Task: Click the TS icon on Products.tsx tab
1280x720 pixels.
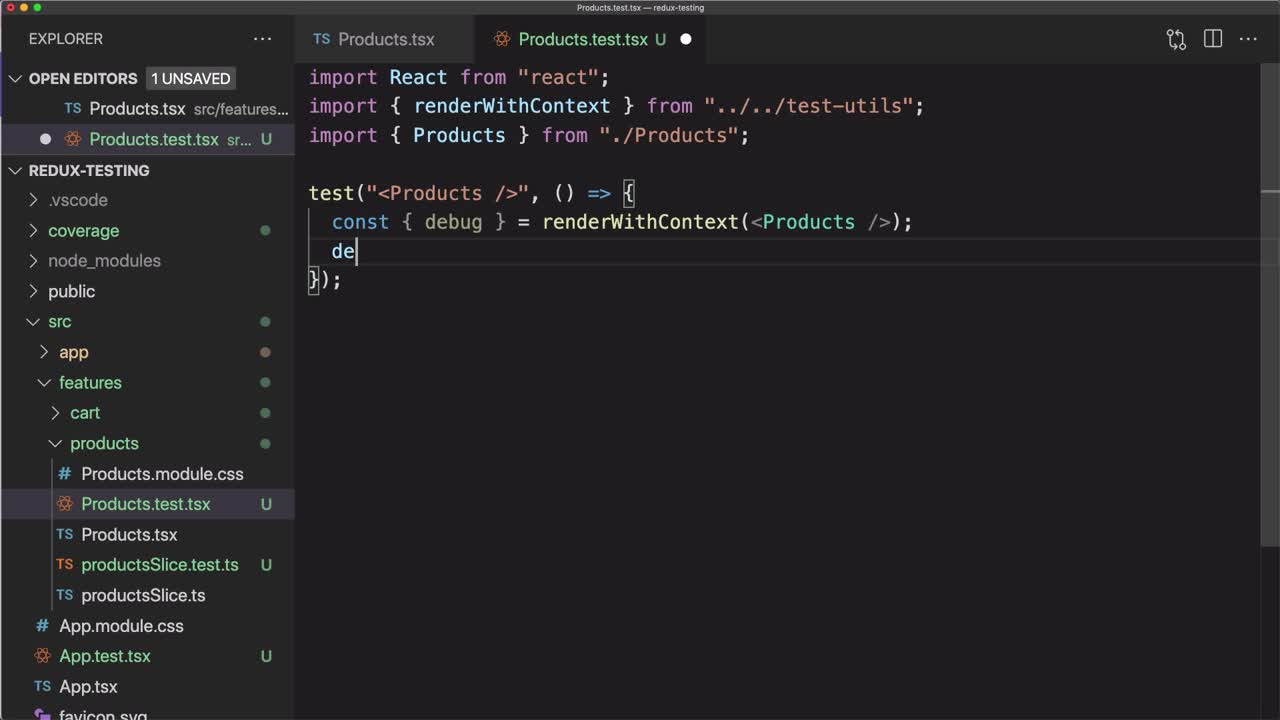Action: coord(321,39)
